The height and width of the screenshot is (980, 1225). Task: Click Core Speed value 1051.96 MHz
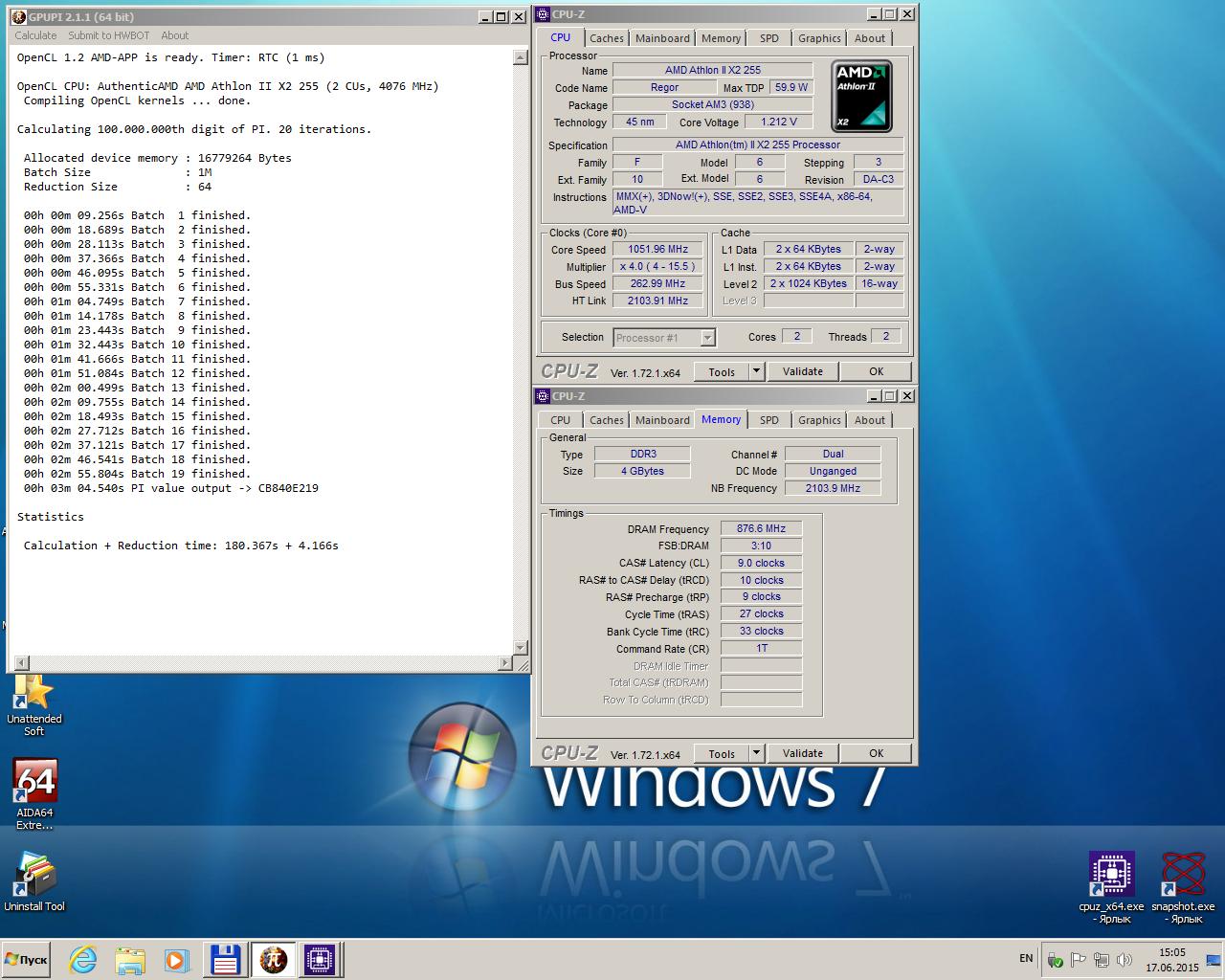tap(657, 249)
